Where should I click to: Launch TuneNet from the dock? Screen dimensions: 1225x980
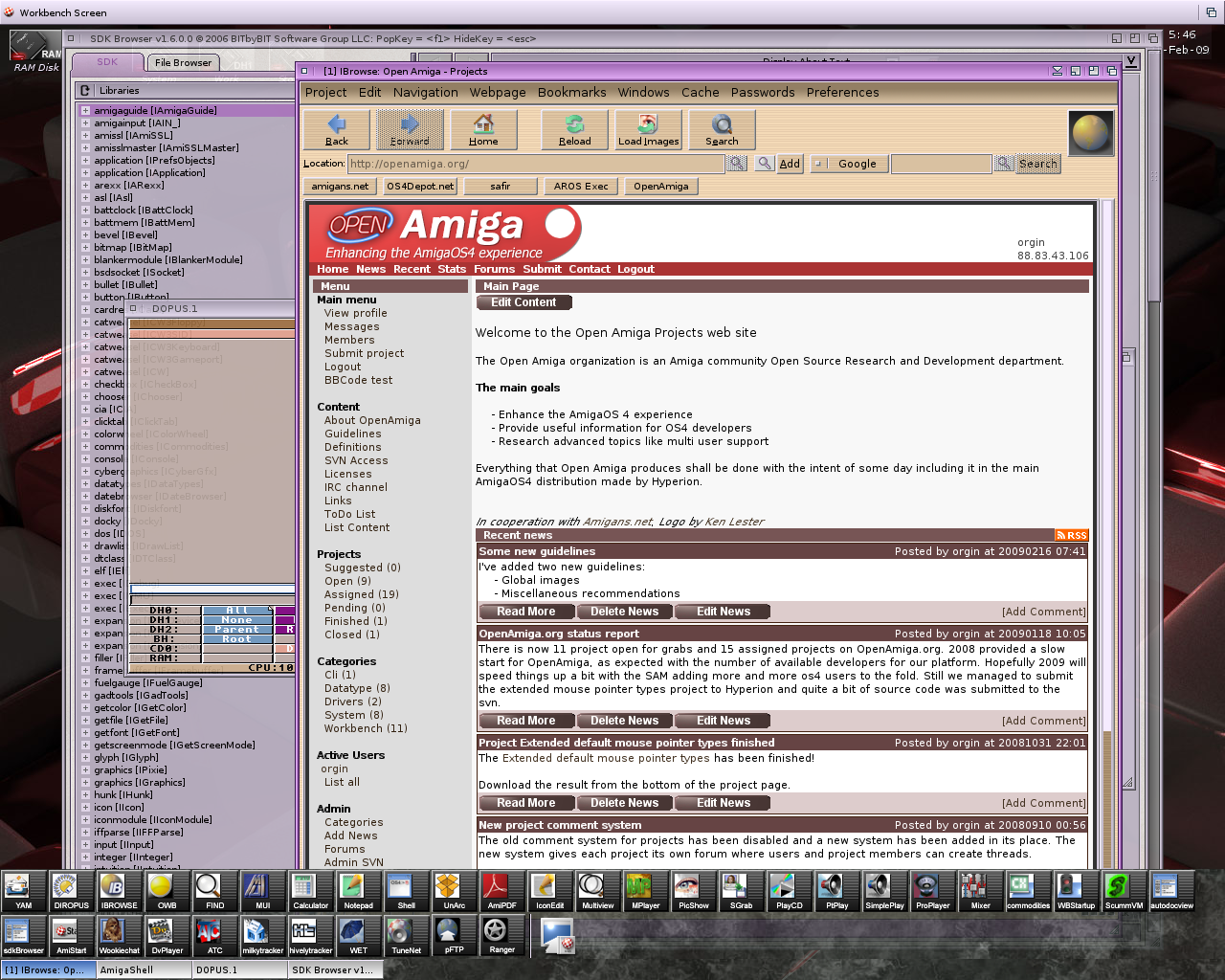tap(407, 937)
